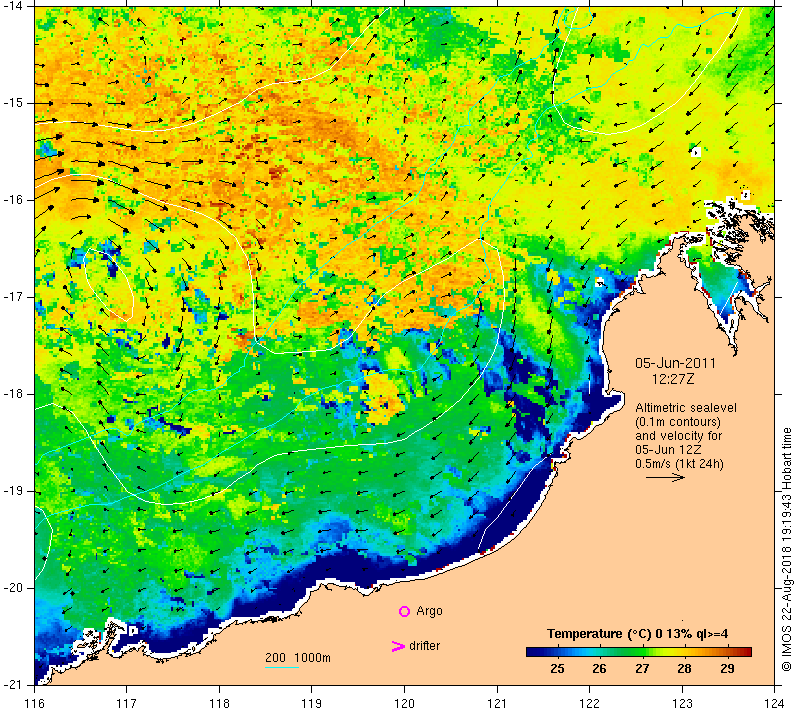This screenshot has width=800, height=710.
Task: Click the 124 longitude axis label
Action: point(774,703)
